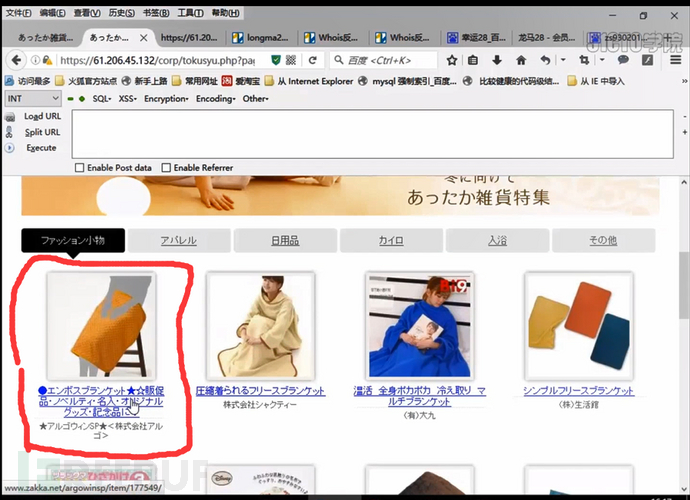
Task: Expand the Encryption menu in HackBar
Action: (x=166, y=99)
